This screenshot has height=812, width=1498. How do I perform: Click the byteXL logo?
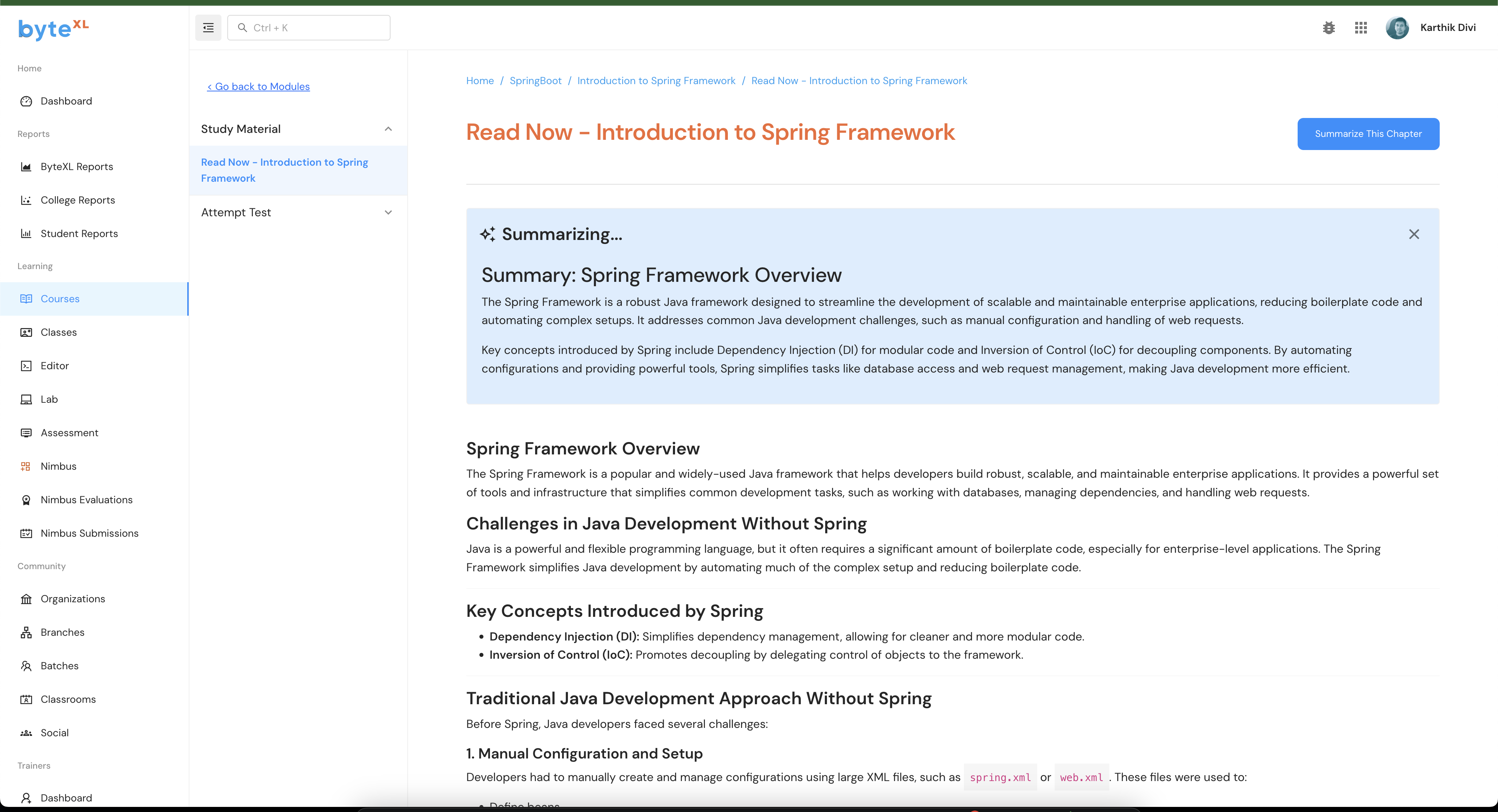53,29
